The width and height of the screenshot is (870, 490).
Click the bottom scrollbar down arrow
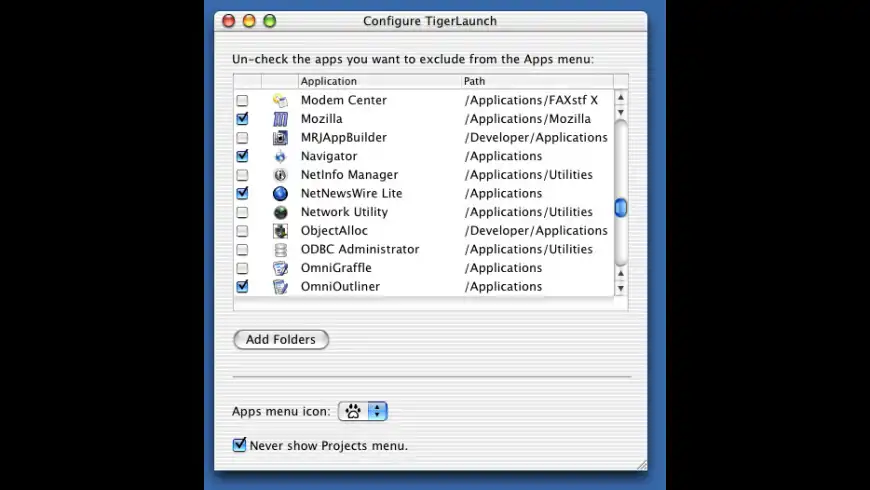621,289
